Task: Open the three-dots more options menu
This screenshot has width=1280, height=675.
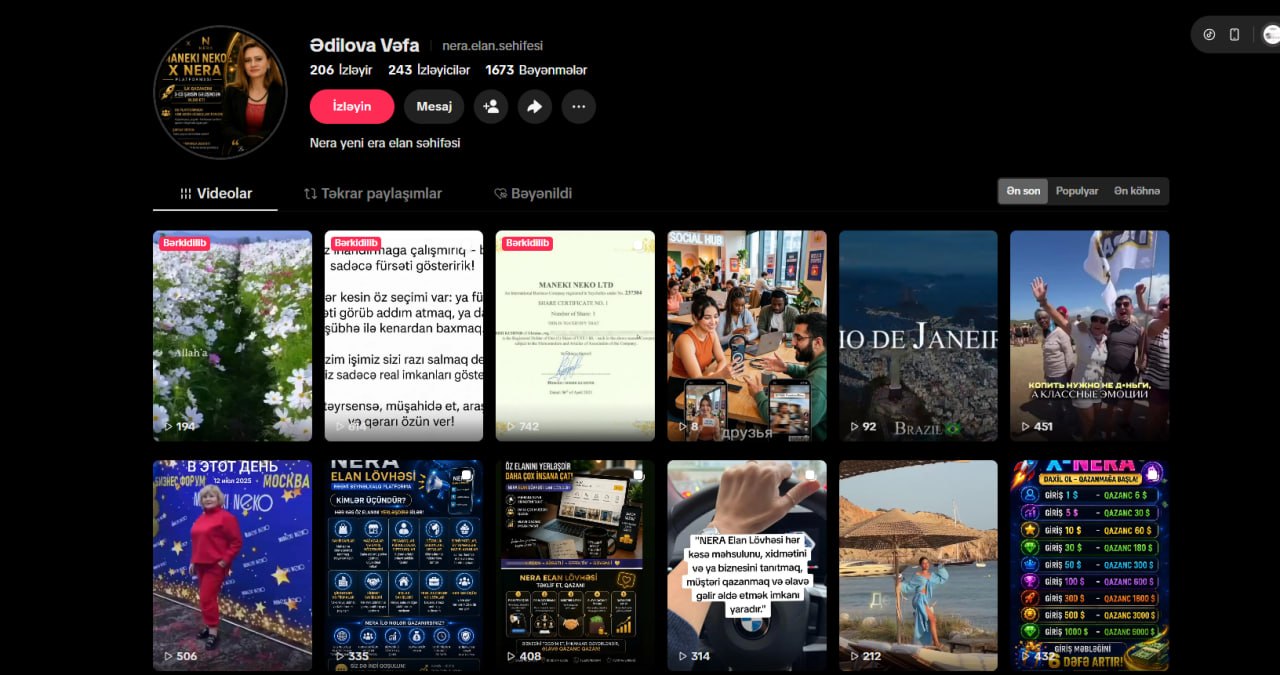Action: pyautogui.click(x=579, y=106)
